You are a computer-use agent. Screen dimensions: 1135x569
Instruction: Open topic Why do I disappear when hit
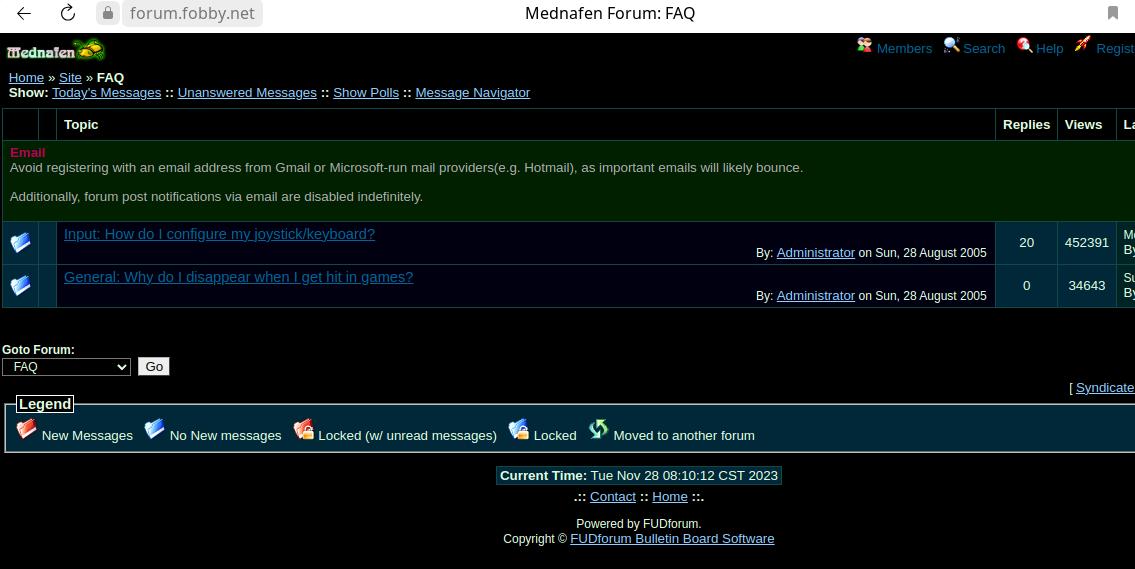point(238,277)
